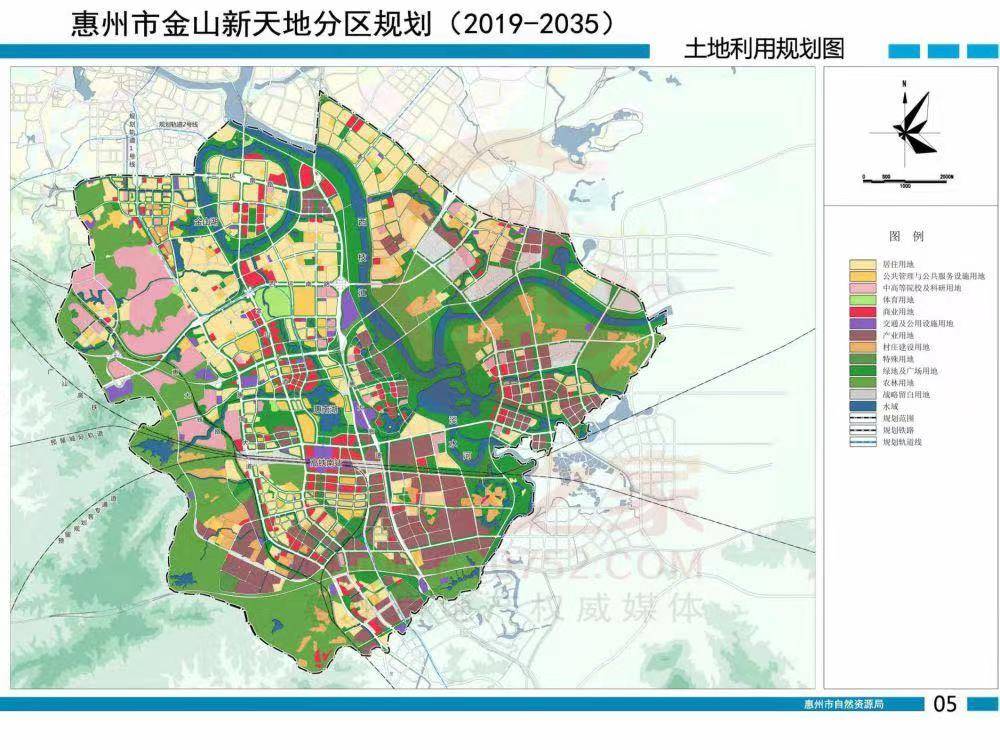Click the 居住用地 legend label
The height and width of the screenshot is (750, 1000).
[898, 264]
